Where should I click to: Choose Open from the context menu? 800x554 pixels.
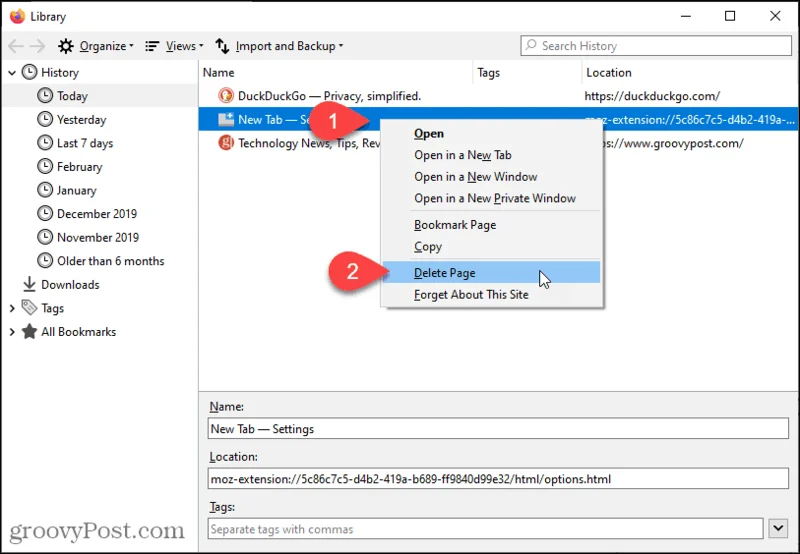[x=491, y=134]
